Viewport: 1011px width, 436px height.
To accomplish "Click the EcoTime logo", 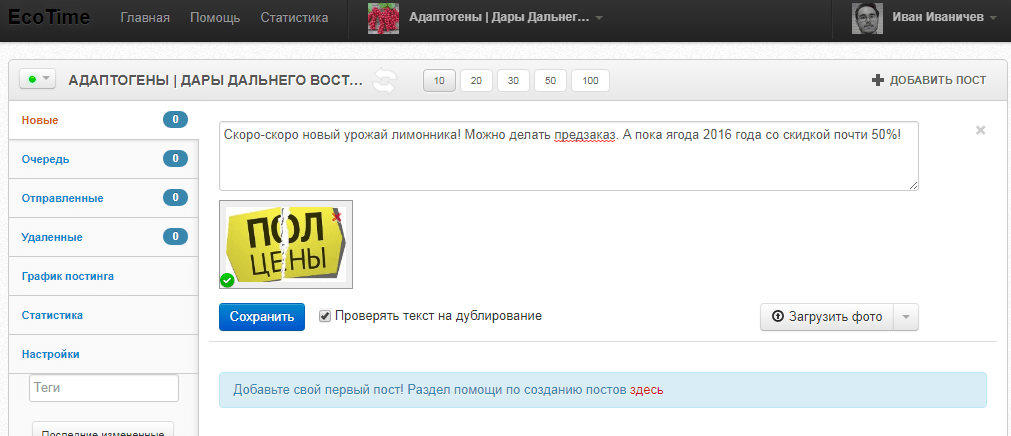I will [x=49, y=17].
